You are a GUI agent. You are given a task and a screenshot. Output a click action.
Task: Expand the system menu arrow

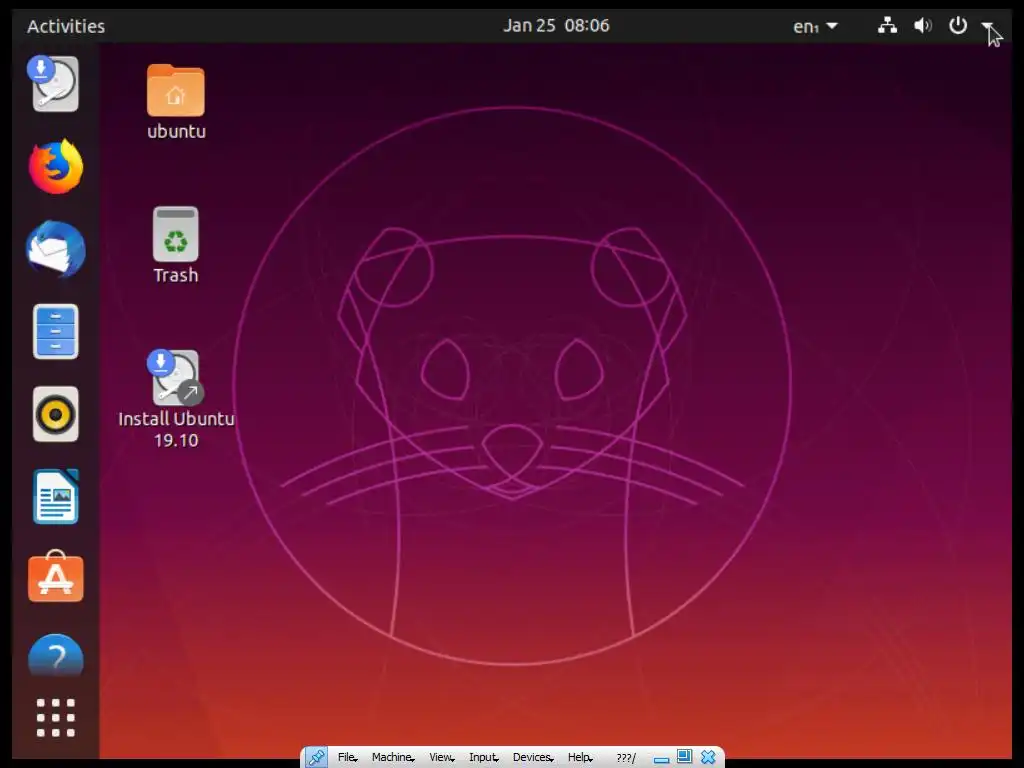click(x=987, y=25)
